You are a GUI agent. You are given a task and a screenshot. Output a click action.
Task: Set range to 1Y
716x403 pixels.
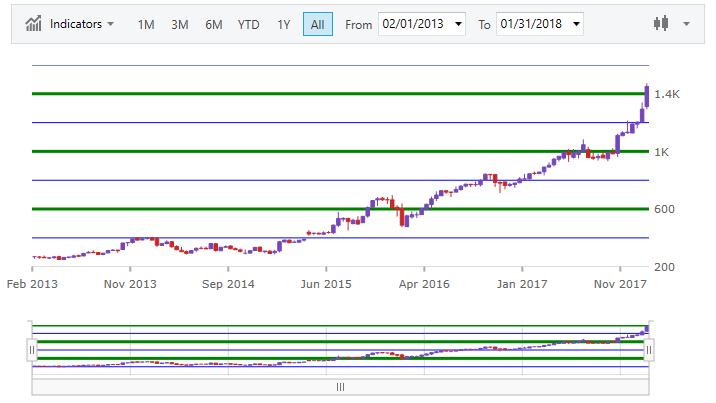284,24
